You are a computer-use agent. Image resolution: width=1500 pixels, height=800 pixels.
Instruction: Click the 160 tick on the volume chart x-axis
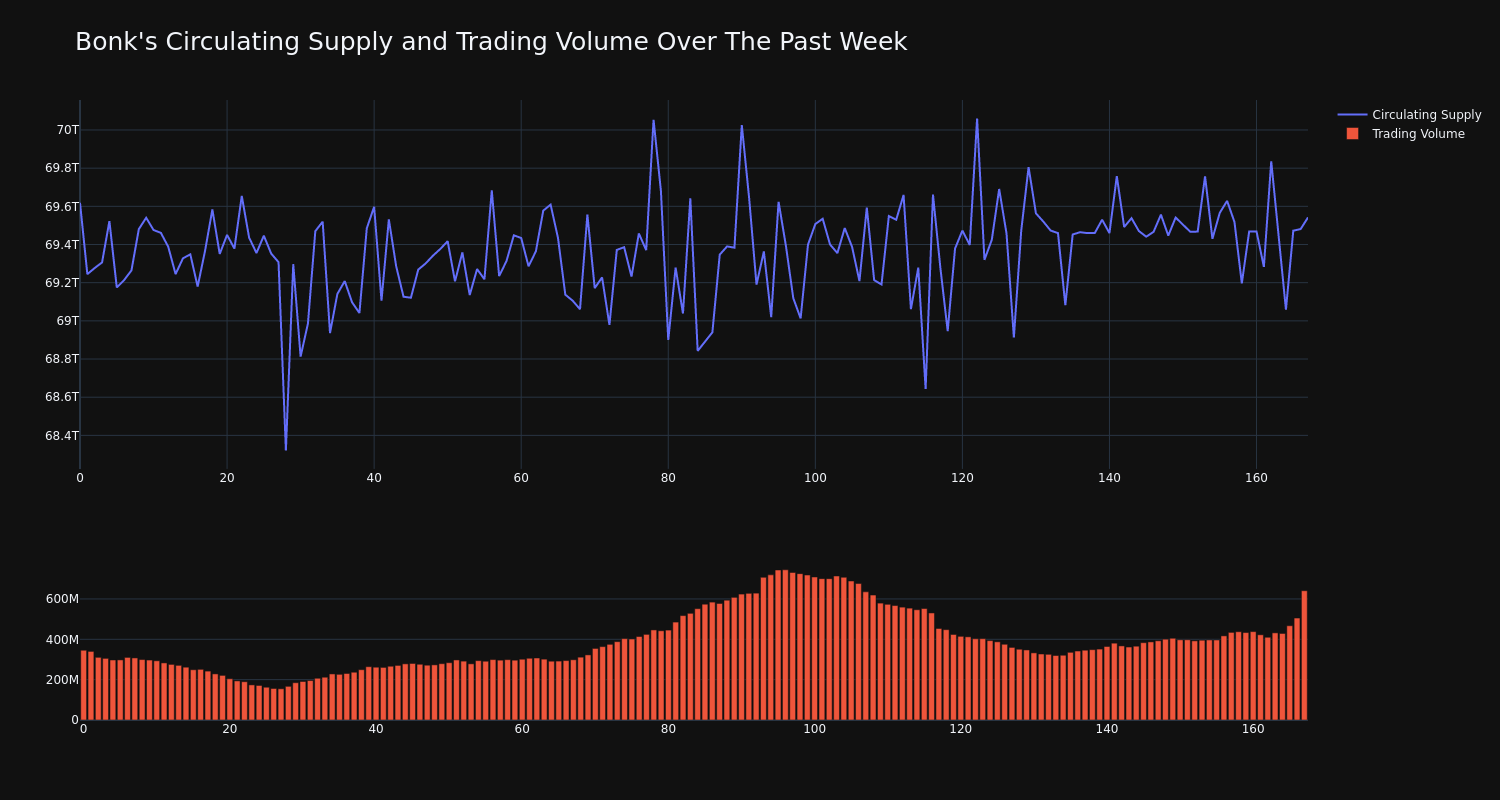[1253, 729]
